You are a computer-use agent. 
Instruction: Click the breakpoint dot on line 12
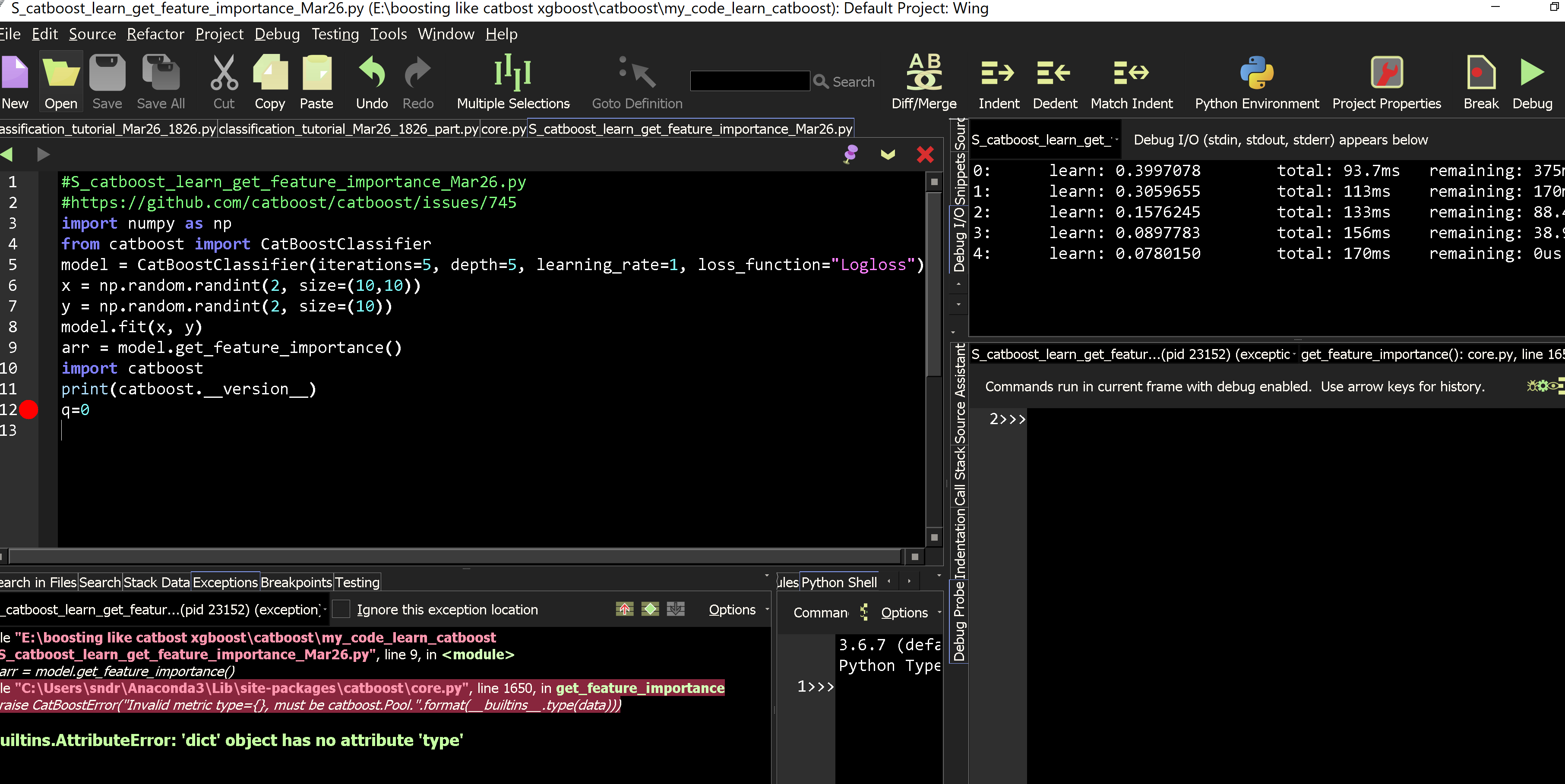point(28,409)
